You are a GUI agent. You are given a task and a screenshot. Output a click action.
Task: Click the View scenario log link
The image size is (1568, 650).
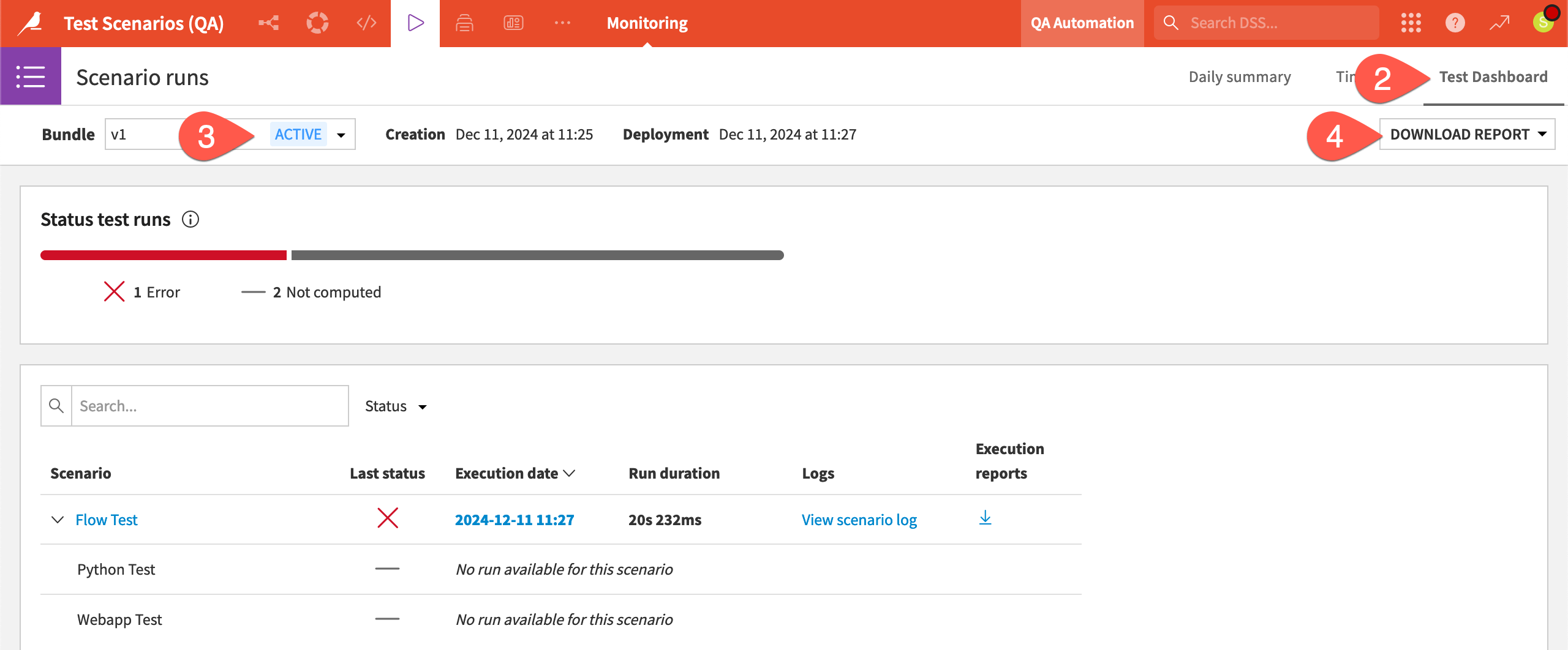pyautogui.click(x=858, y=519)
